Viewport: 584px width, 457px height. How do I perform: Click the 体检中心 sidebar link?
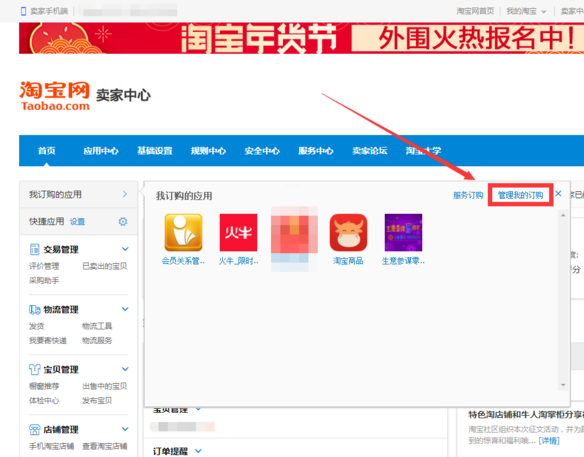(44, 400)
